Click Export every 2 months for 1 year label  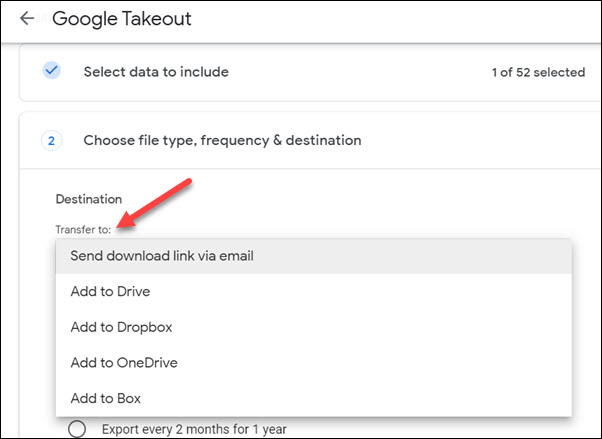pyautogui.click(x=194, y=429)
